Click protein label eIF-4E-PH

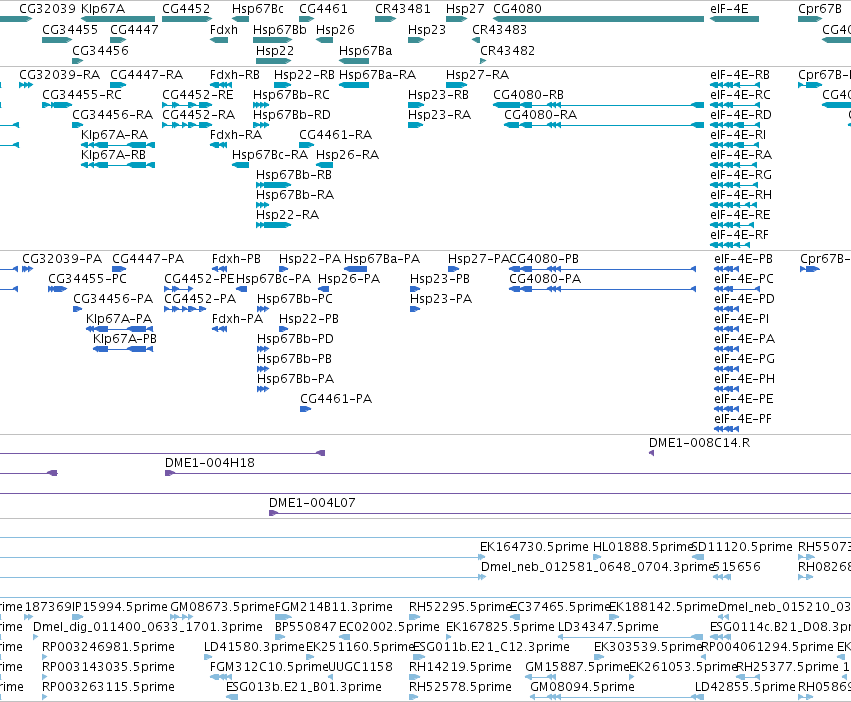pos(744,378)
